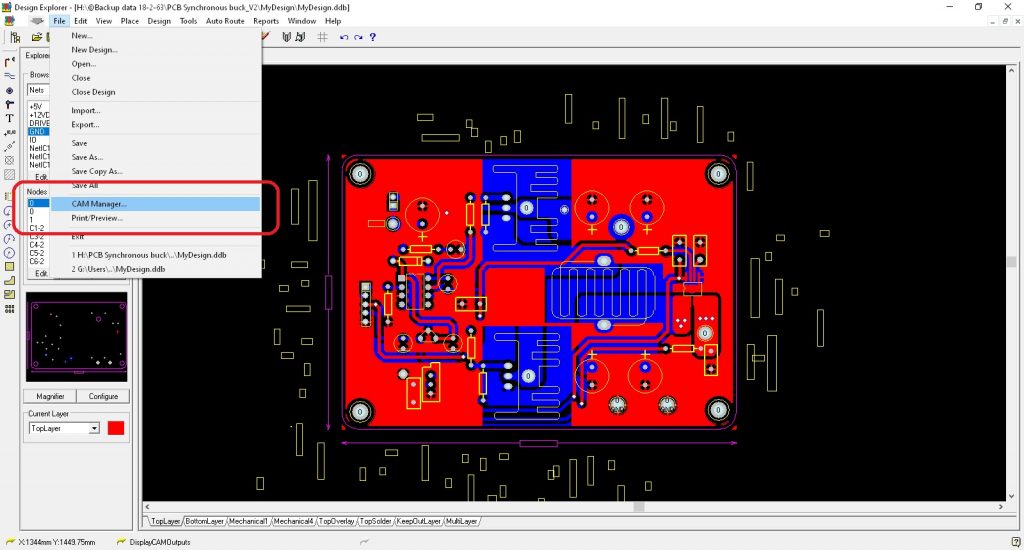Click the blue help question mark icon
1024x550 pixels.
click(x=373, y=37)
